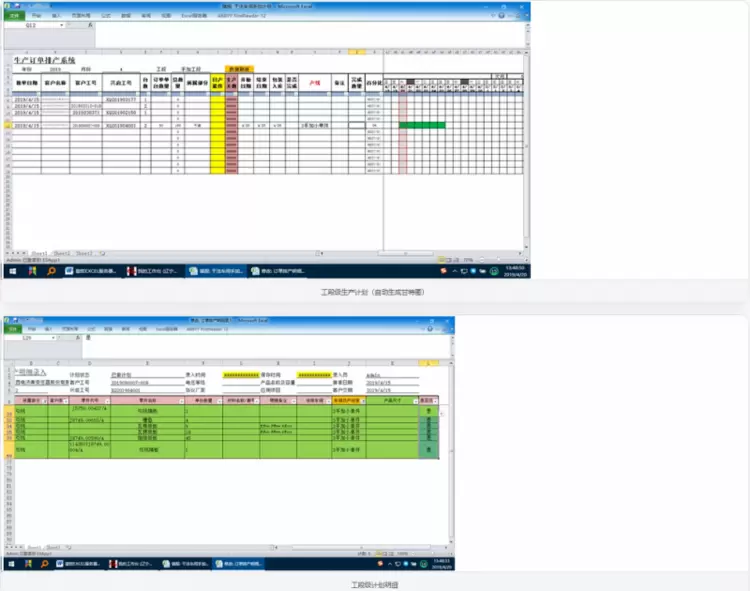This screenshot has height=591, width=750.
Task: Click insert worksheet icon in upper window
Action: [x=102, y=253]
